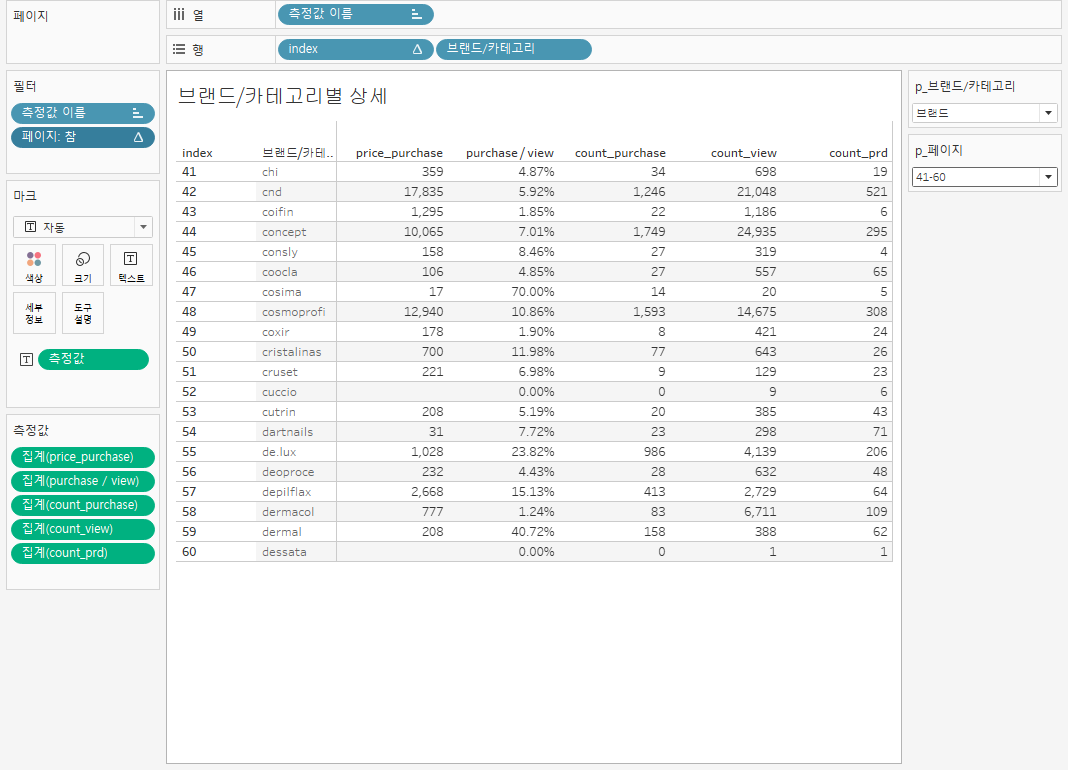
Task: Click the price_purchase column header
Action: (399, 153)
